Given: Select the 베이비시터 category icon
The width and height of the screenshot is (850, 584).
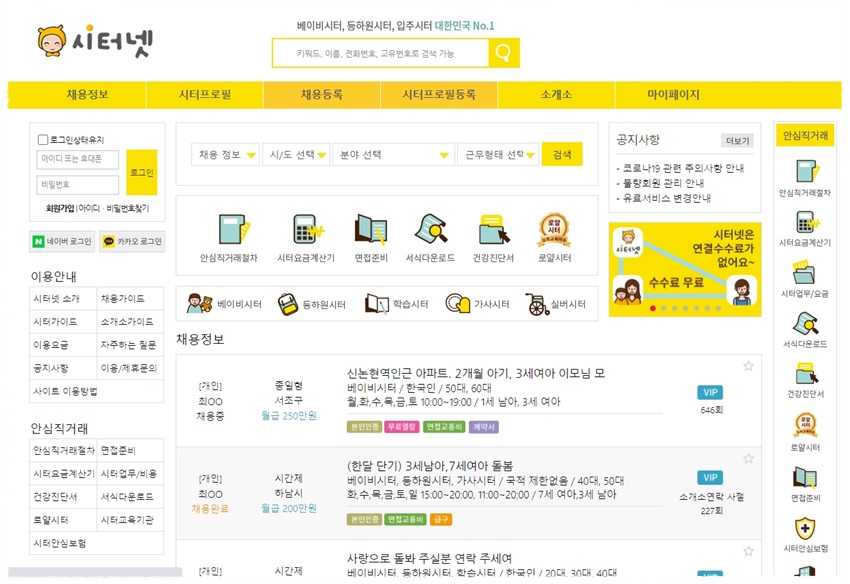Looking at the screenshot, I should tap(199, 304).
